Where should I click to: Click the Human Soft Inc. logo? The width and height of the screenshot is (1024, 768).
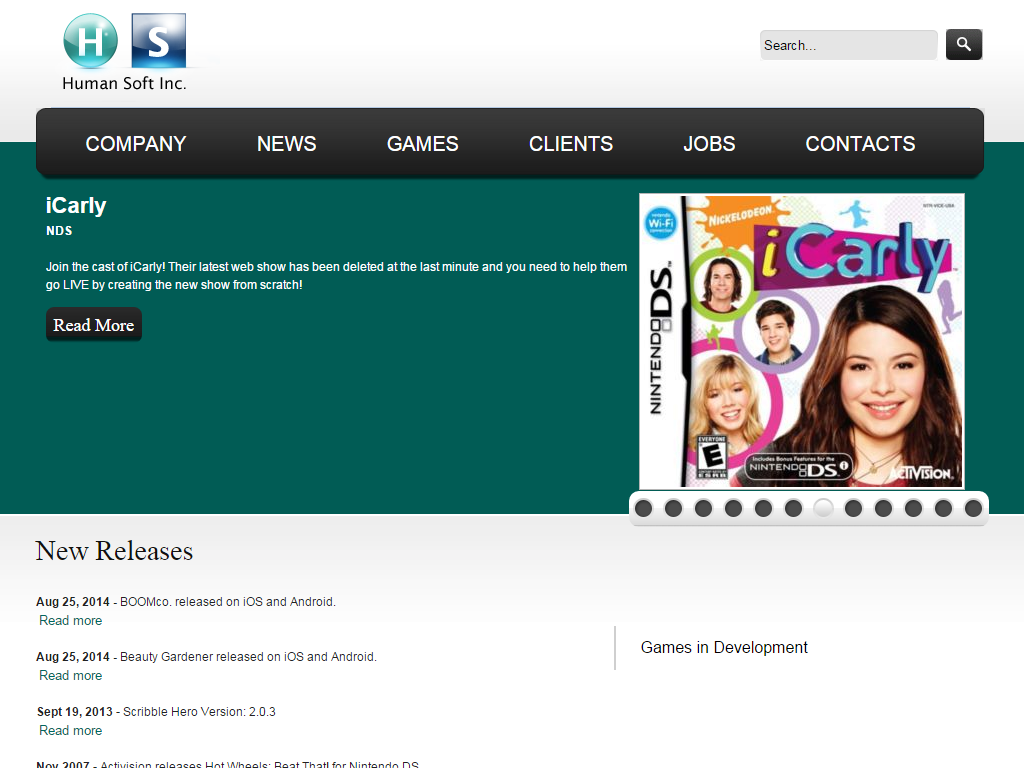[125, 52]
